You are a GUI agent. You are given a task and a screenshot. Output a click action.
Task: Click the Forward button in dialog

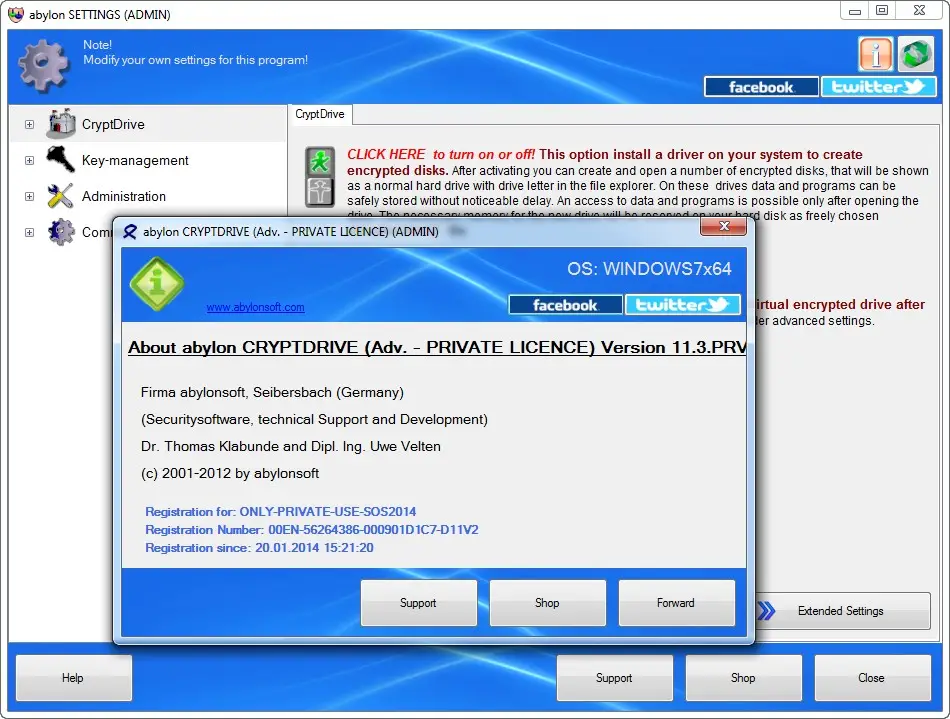tap(676, 603)
